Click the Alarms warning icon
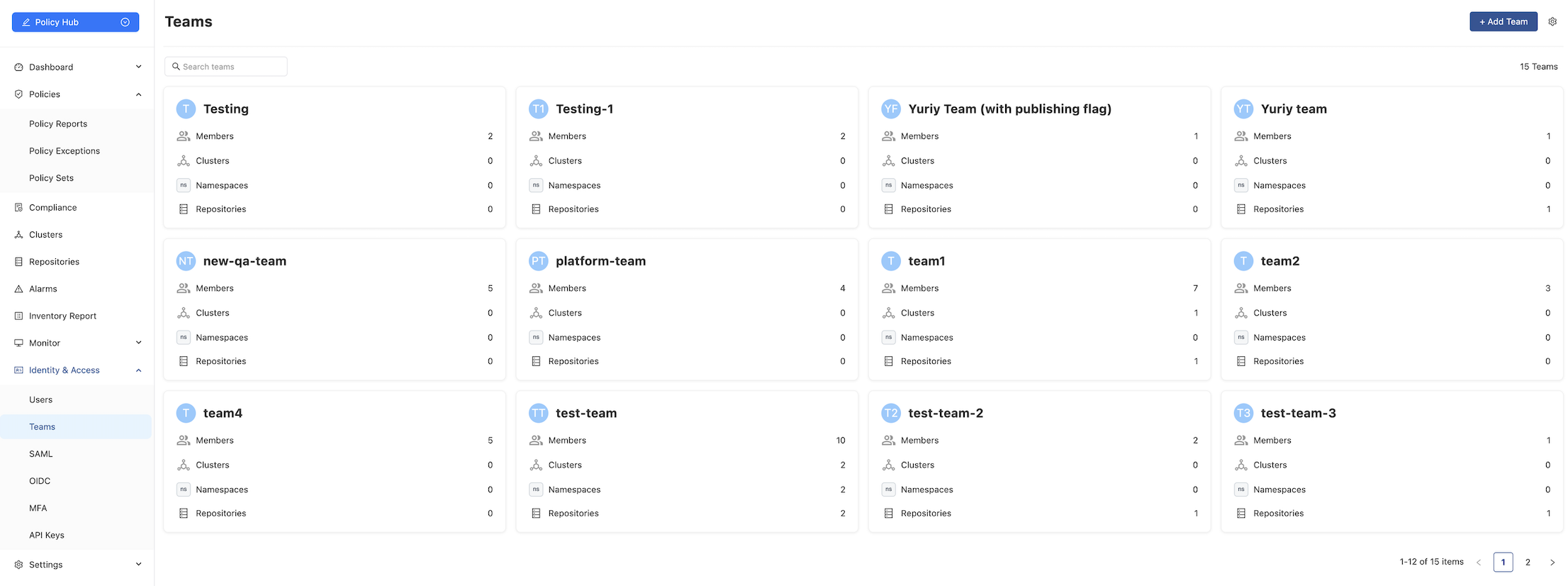The image size is (1568, 586). 18,289
